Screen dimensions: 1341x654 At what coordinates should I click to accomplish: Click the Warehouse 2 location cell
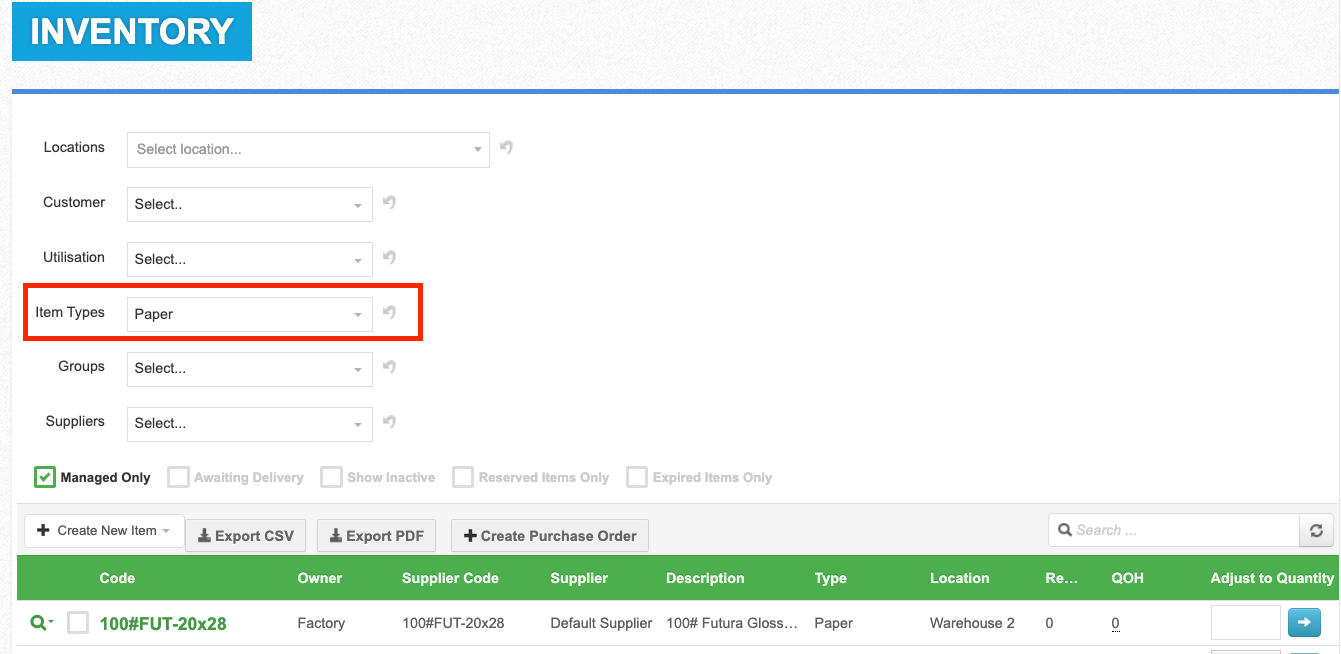coord(972,623)
